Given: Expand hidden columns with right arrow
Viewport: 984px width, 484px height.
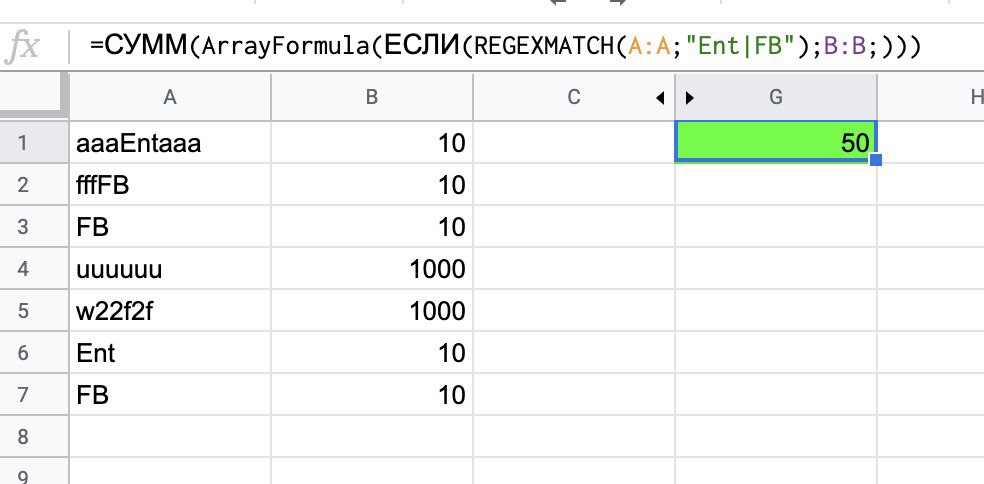Looking at the screenshot, I should click(690, 97).
